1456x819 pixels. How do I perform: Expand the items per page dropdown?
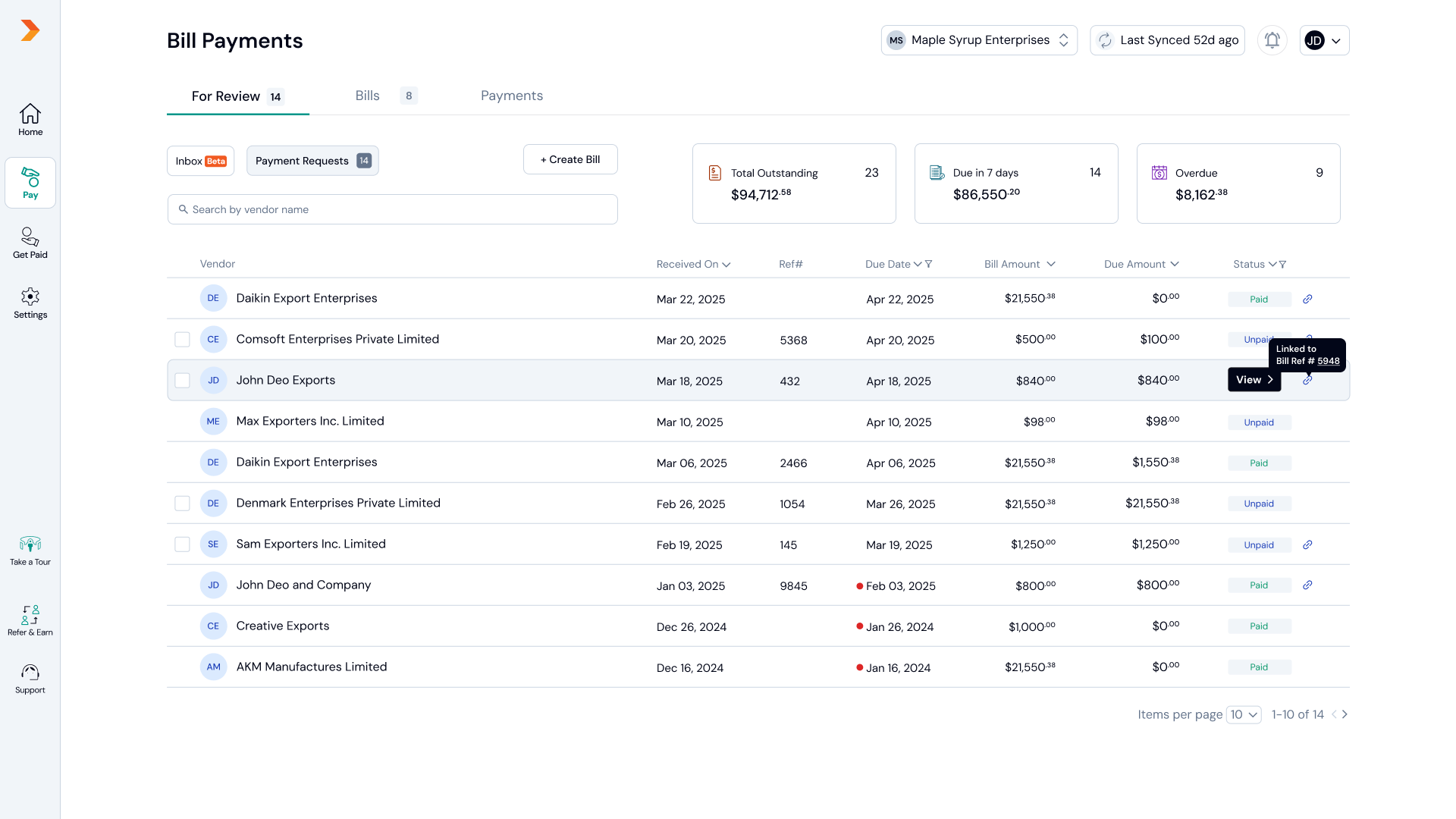[1244, 714]
